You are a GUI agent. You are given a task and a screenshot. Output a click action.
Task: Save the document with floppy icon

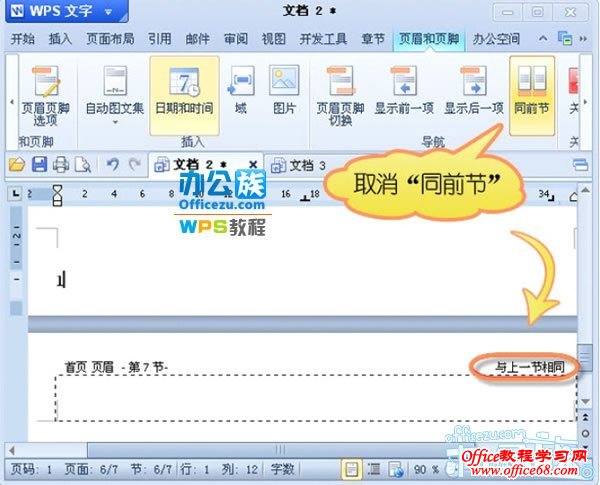coord(39,165)
